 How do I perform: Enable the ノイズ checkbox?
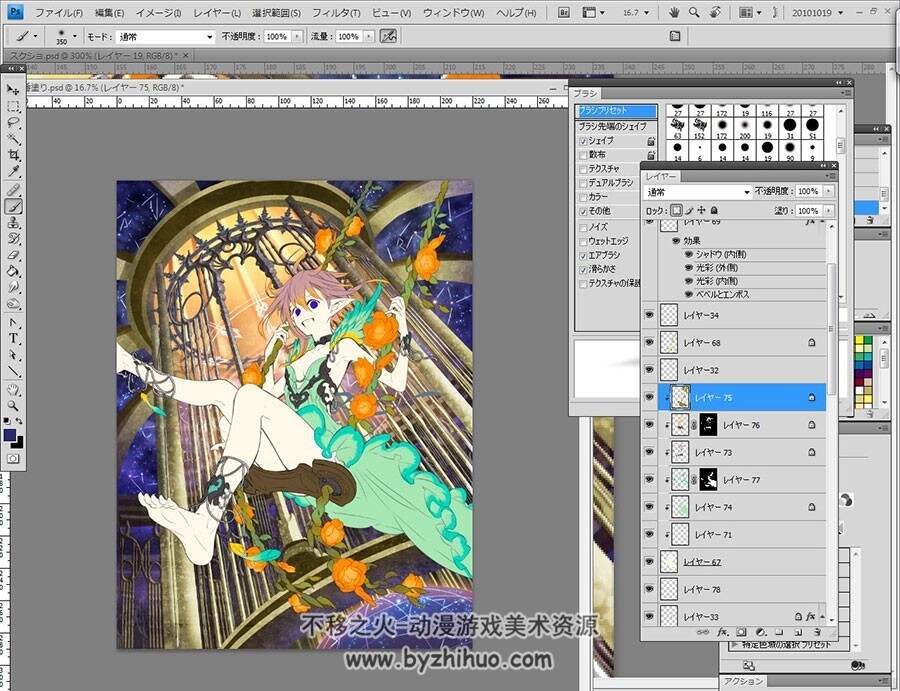(x=583, y=228)
